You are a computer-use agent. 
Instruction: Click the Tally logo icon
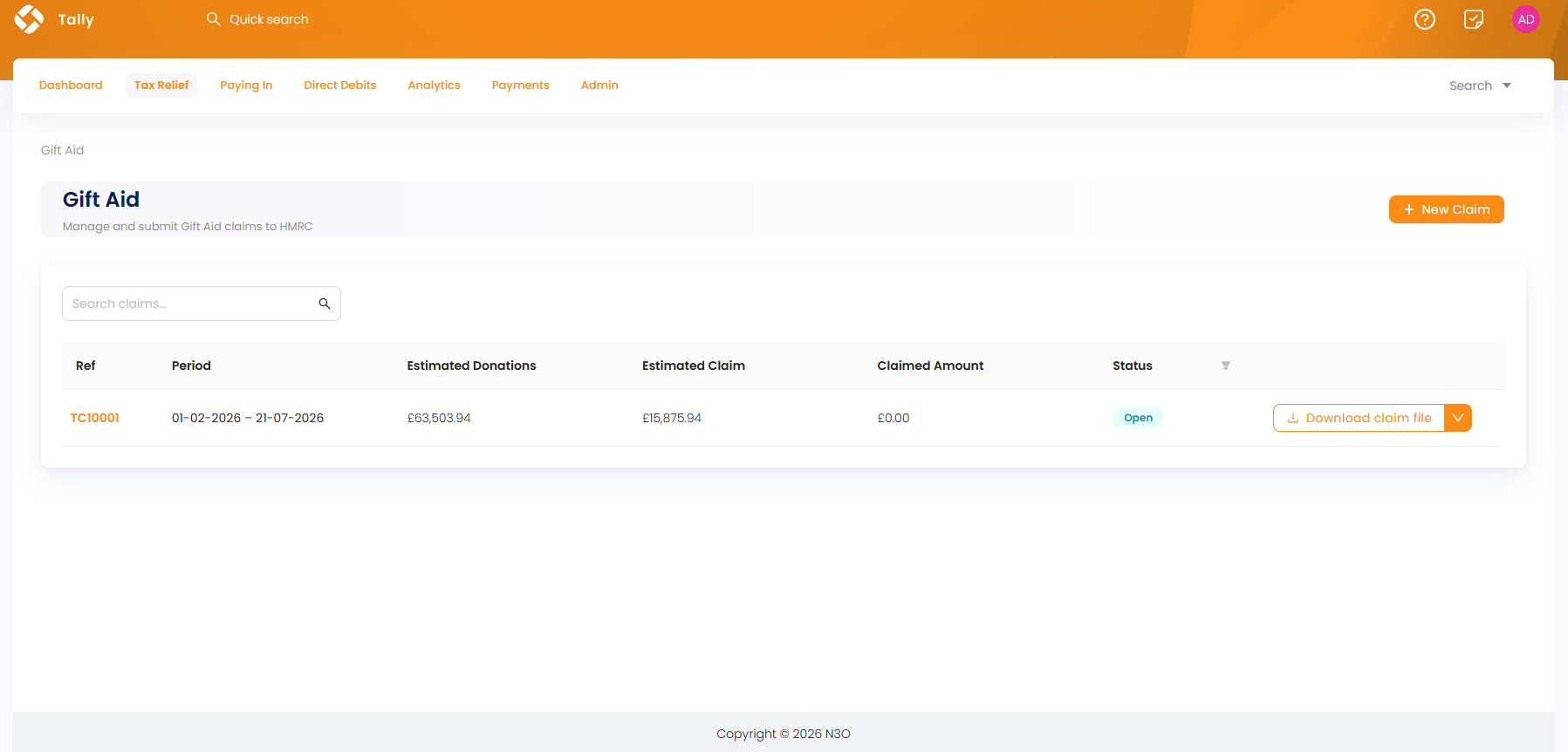(x=29, y=19)
